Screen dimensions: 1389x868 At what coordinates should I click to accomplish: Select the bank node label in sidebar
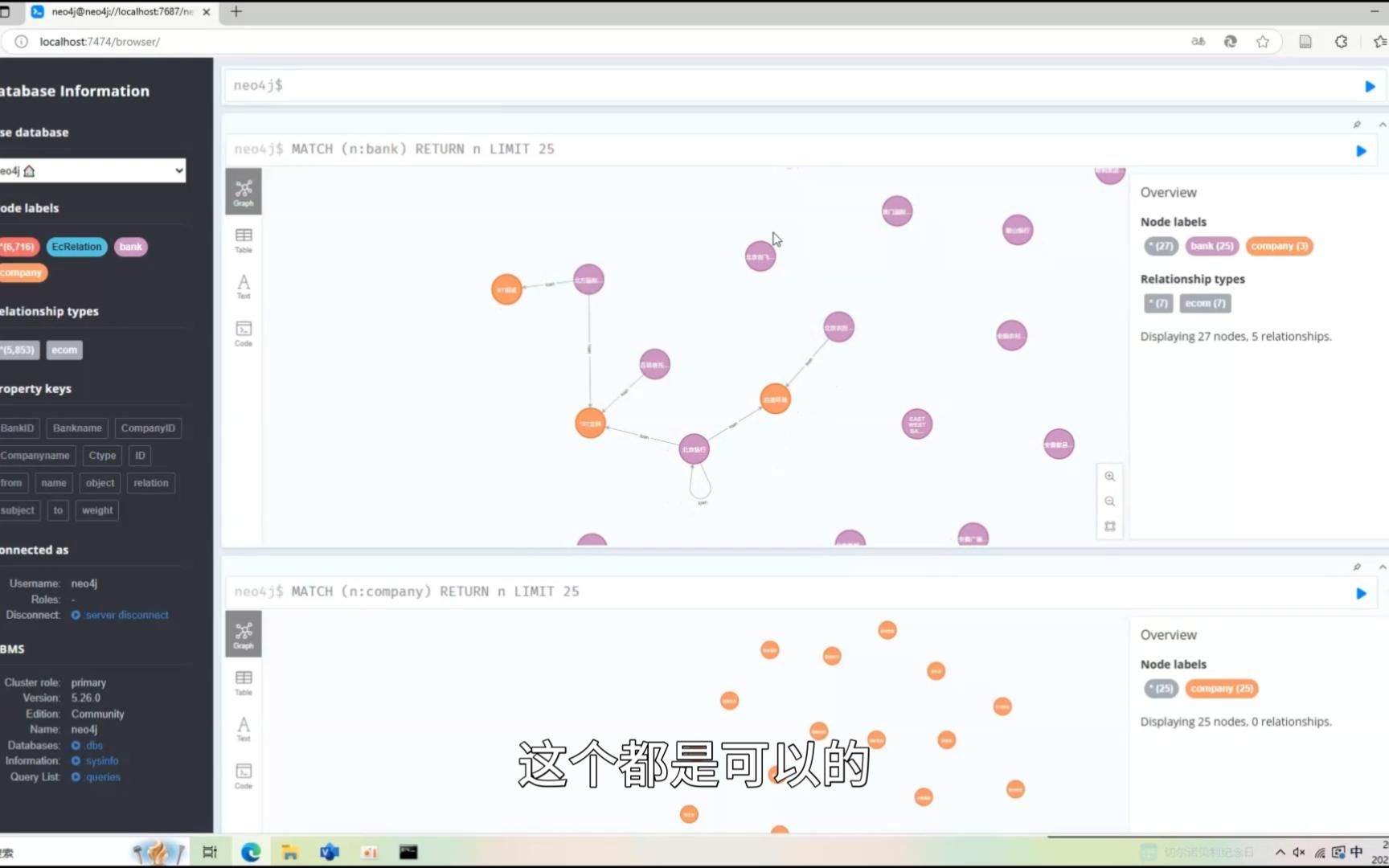(130, 247)
